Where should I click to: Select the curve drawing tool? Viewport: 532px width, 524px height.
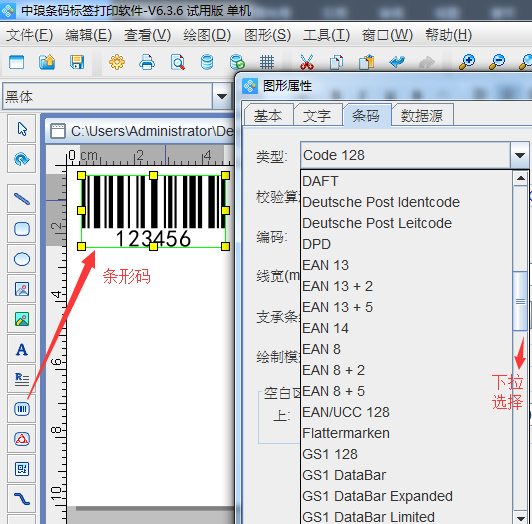22,499
